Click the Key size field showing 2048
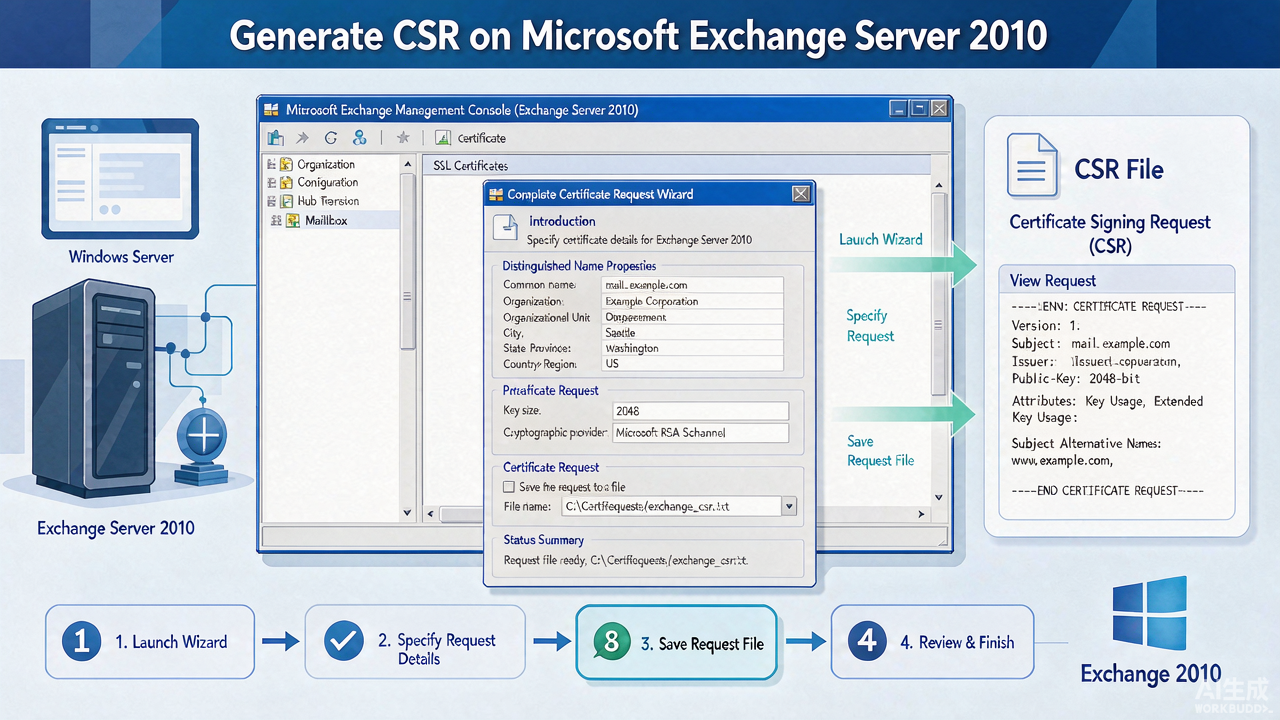The width and height of the screenshot is (1280, 720). click(x=700, y=411)
